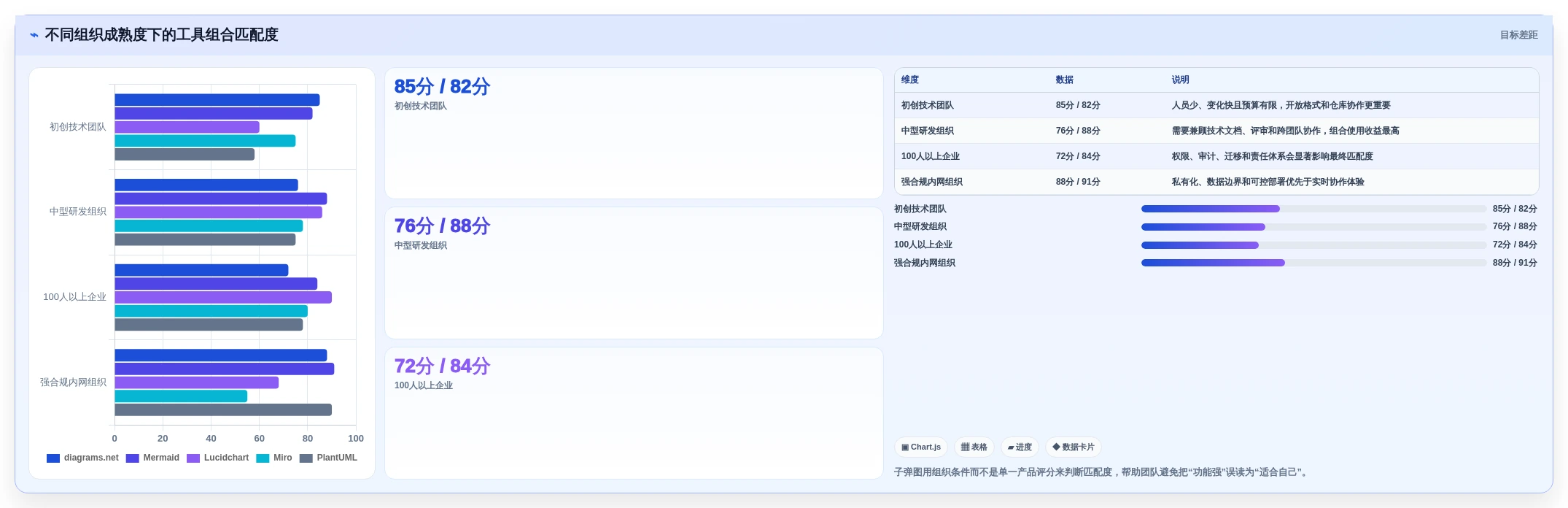Image resolution: width=1568 pixels, height=508 pixels.
Task: Click the 初创技术团队 progress bar
Action: (1313, 209)
